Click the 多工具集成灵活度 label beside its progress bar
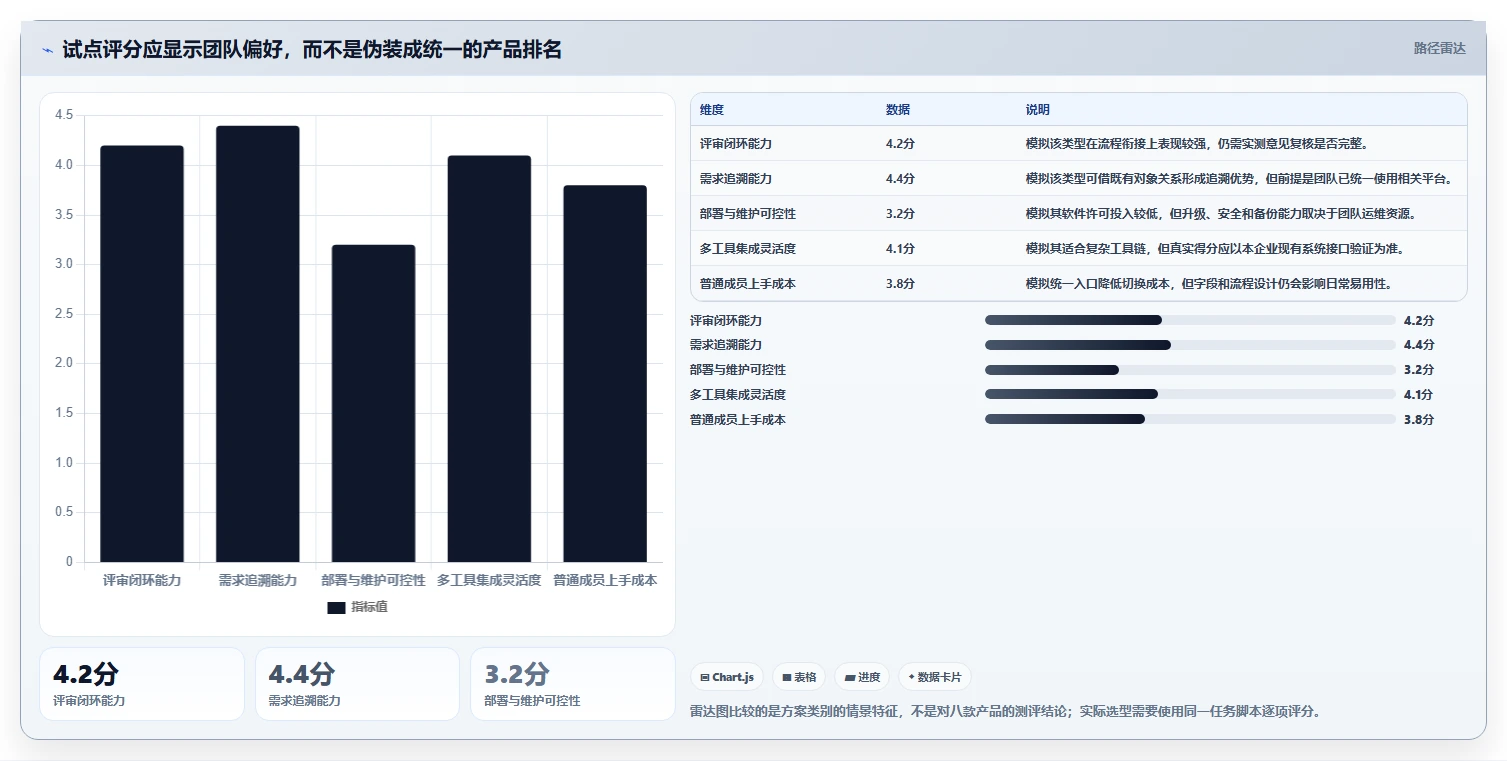The image size is (1507, 761). click(x=738, y=395)
